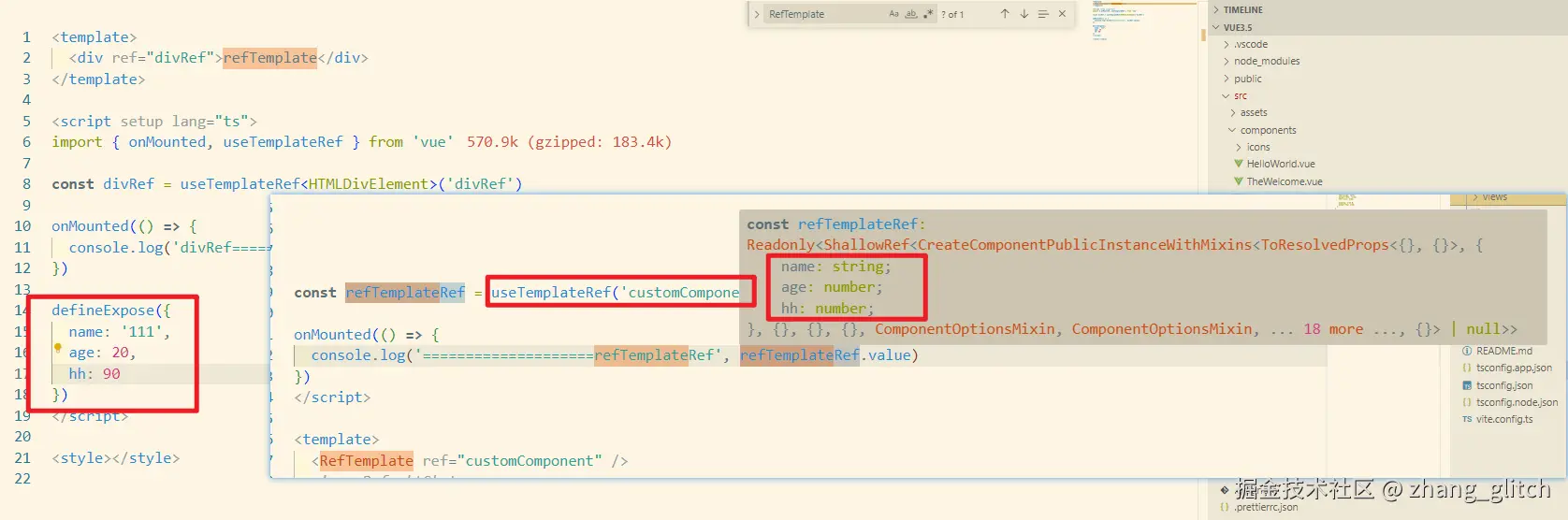Viewport: 1568px width, 520px height.
Task: Select .prettierrc.json file name
Action: coord(1266,507)
